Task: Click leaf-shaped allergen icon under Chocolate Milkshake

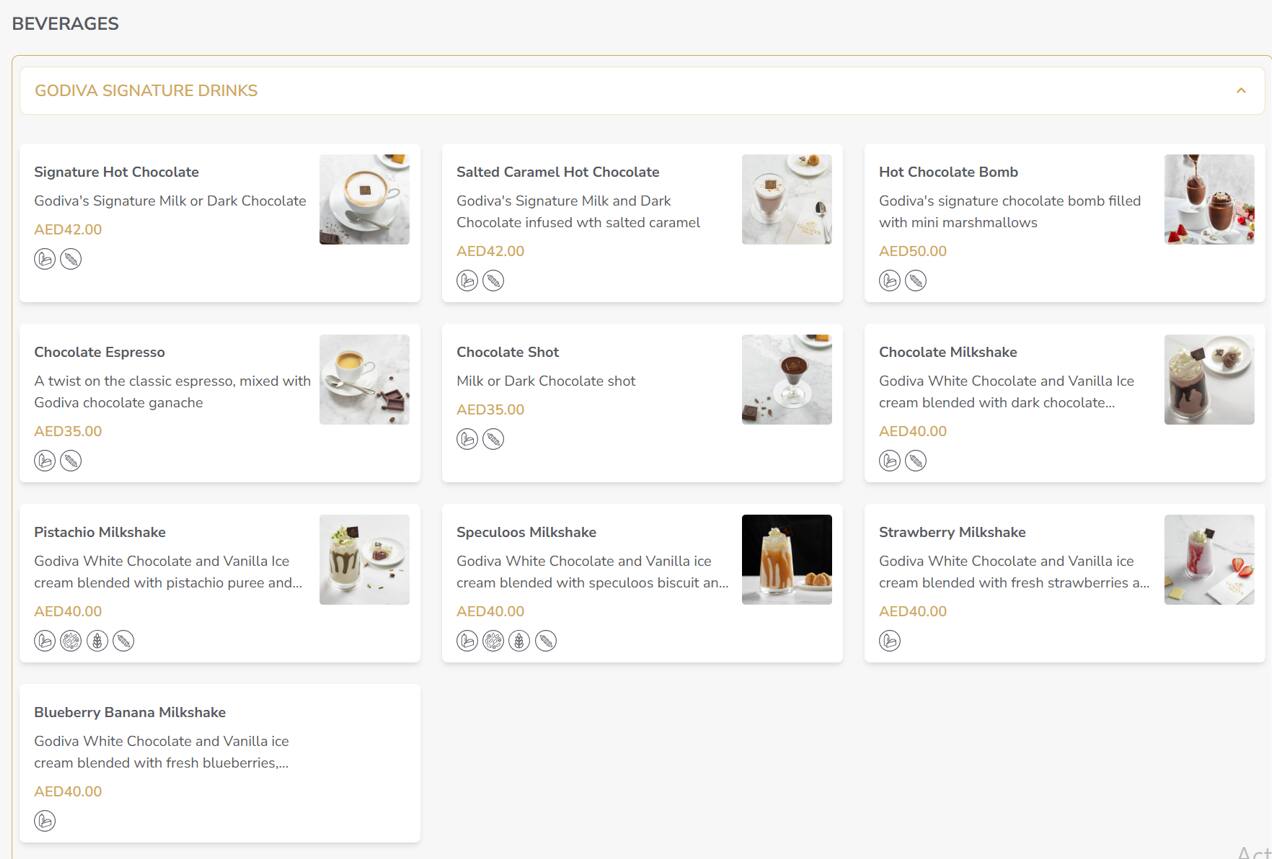Action: pos(916,461)
